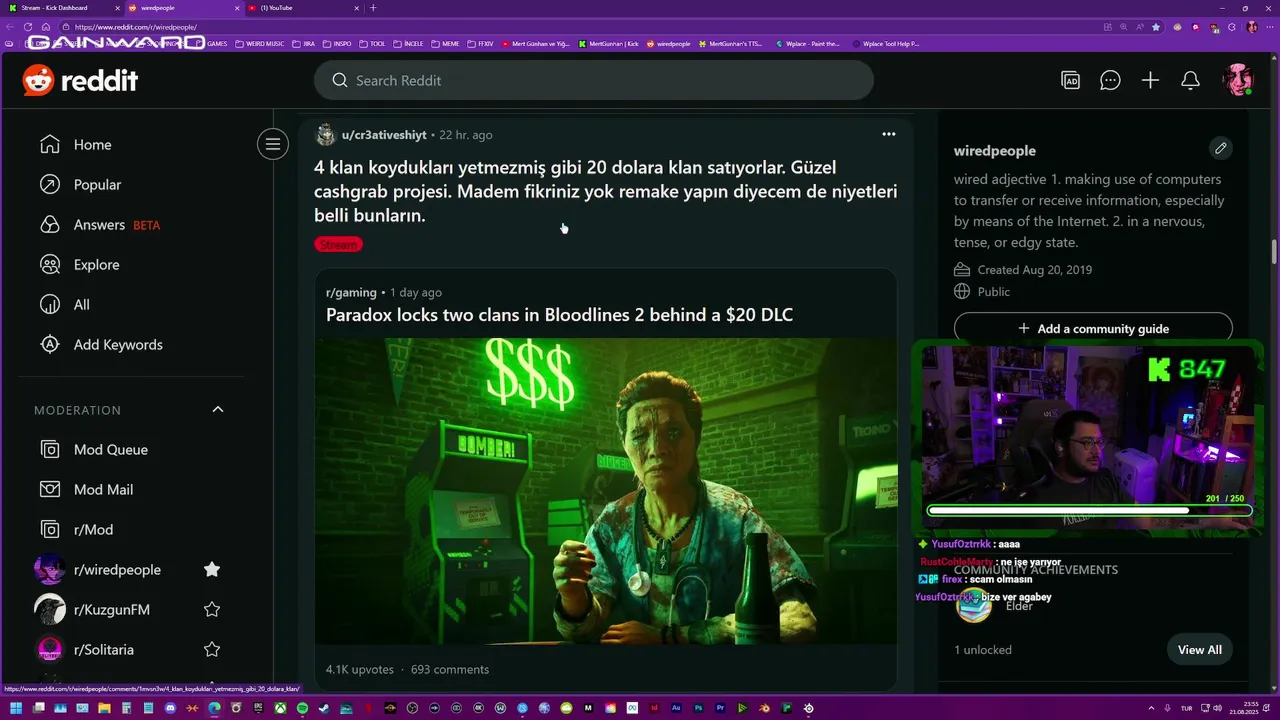Unfavorite r/wiredpeople star
Screen dimensions: 1280x720
pyautogui.click(x=212, y=569)
